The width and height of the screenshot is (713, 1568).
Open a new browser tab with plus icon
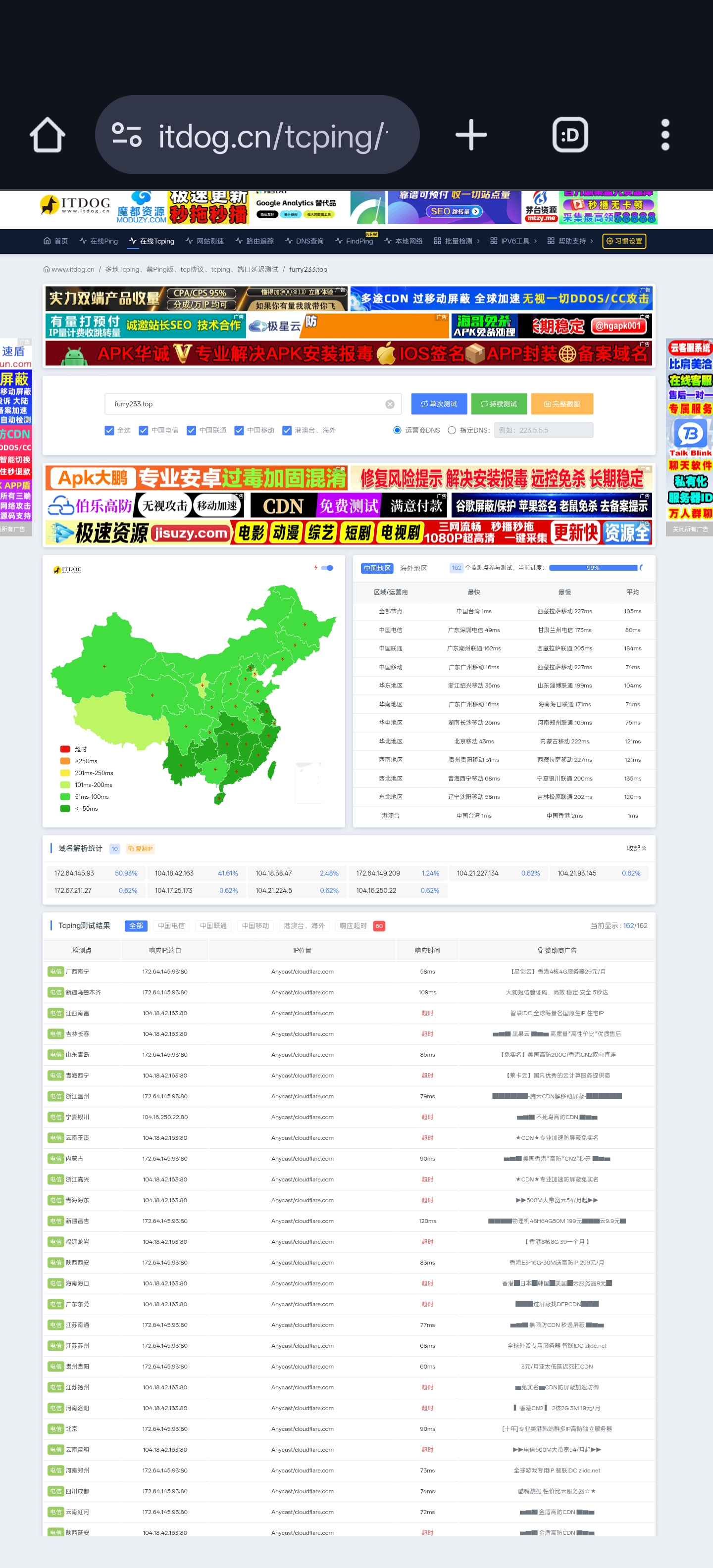tap(471, 135)
